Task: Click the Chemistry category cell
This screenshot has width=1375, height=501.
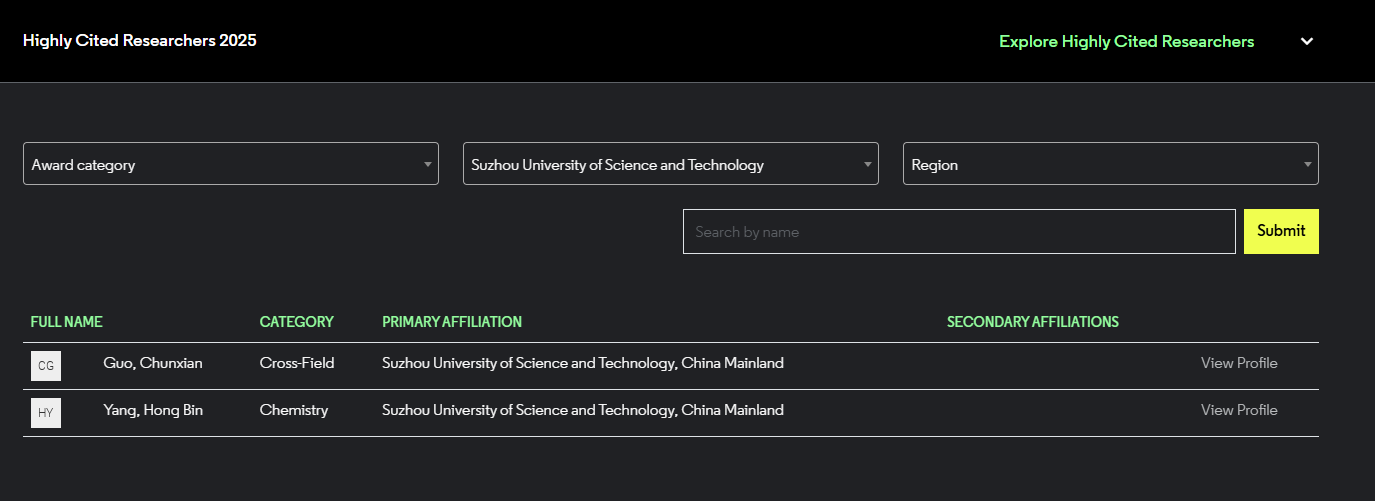Action: click(x=293, y=410)
